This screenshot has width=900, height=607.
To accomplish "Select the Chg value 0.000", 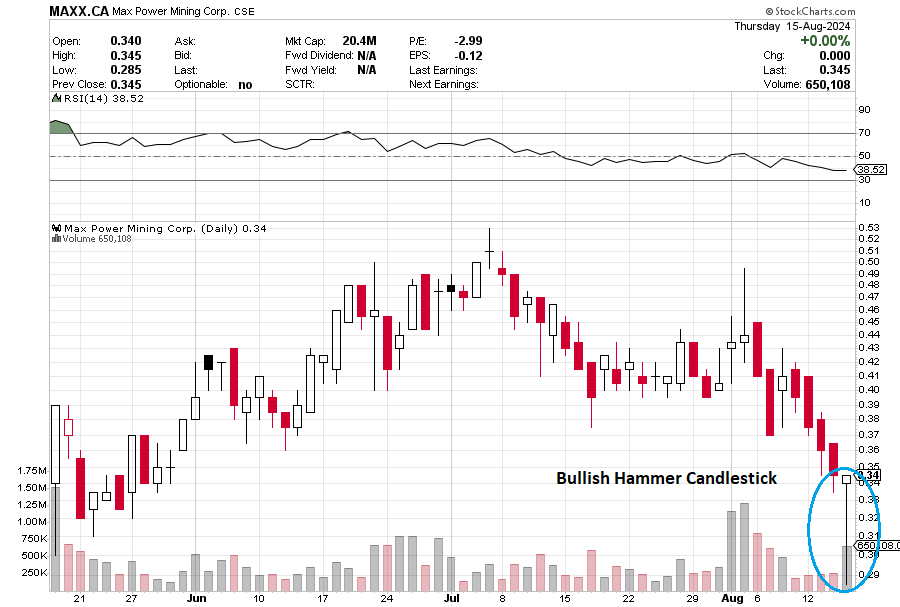I will pos(835,56).
